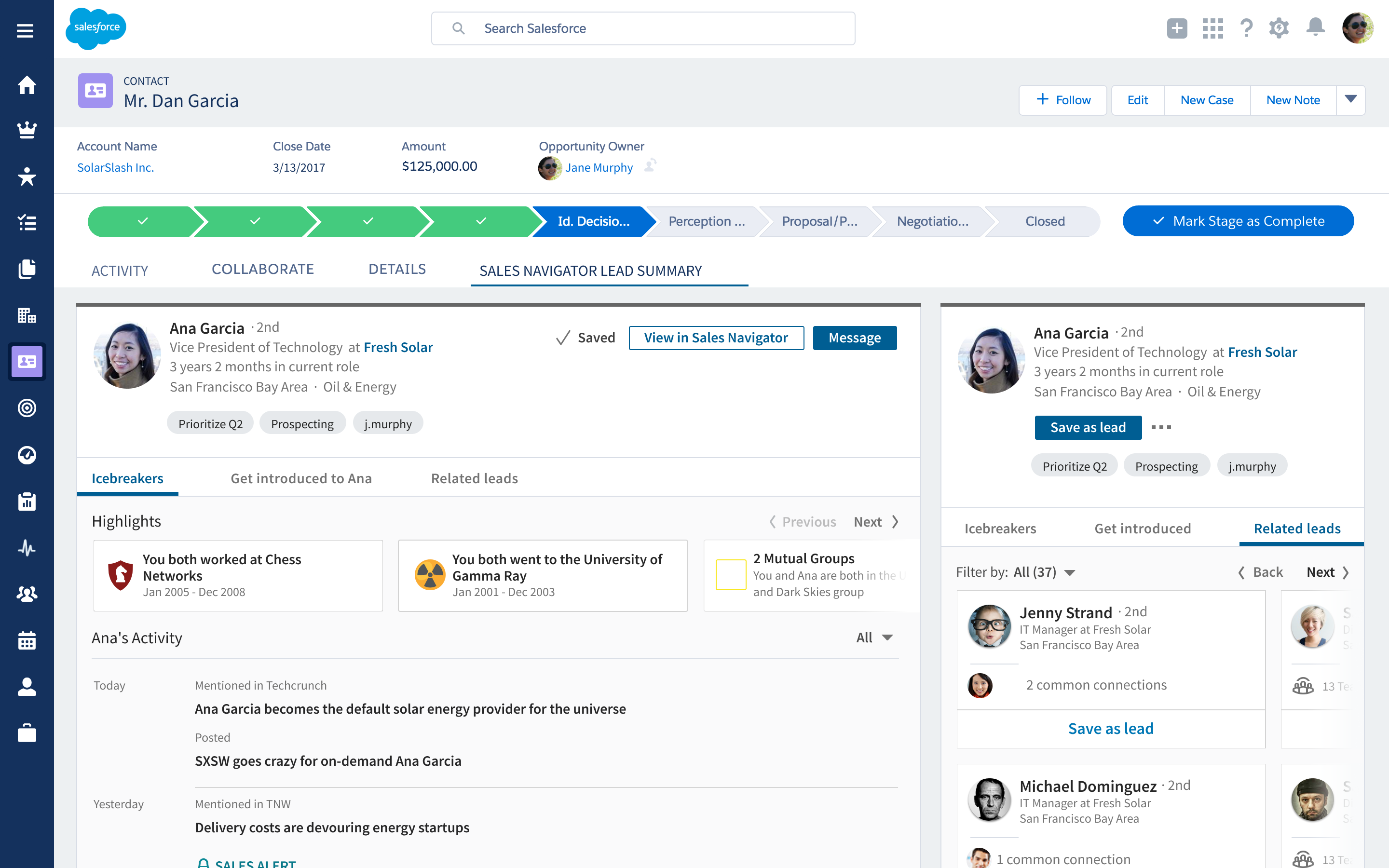Viewport: 1389px width, 868px height.
Task: Switch to the Details tab
Action: coord(397,269)
